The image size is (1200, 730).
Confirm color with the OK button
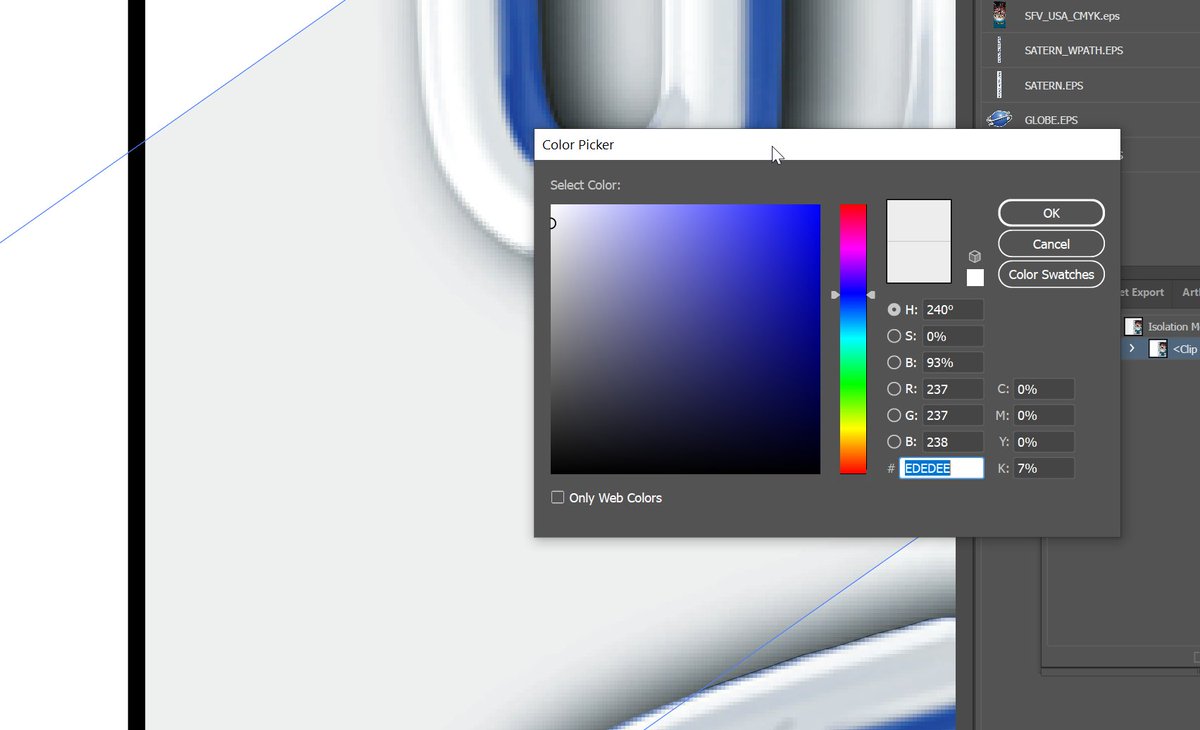1051,213
